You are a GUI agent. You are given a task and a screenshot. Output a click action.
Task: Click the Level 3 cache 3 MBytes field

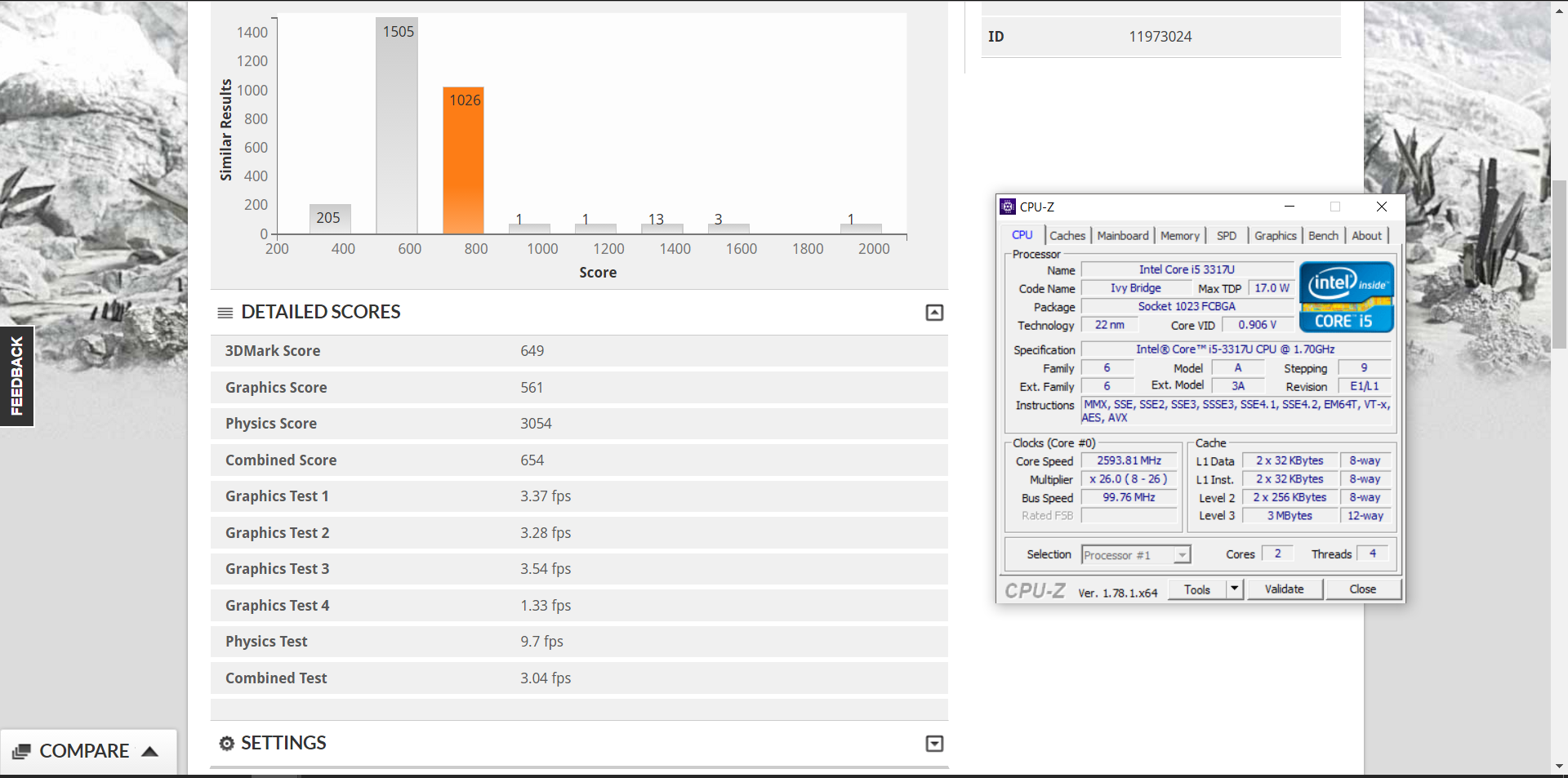coord(1290,516)
